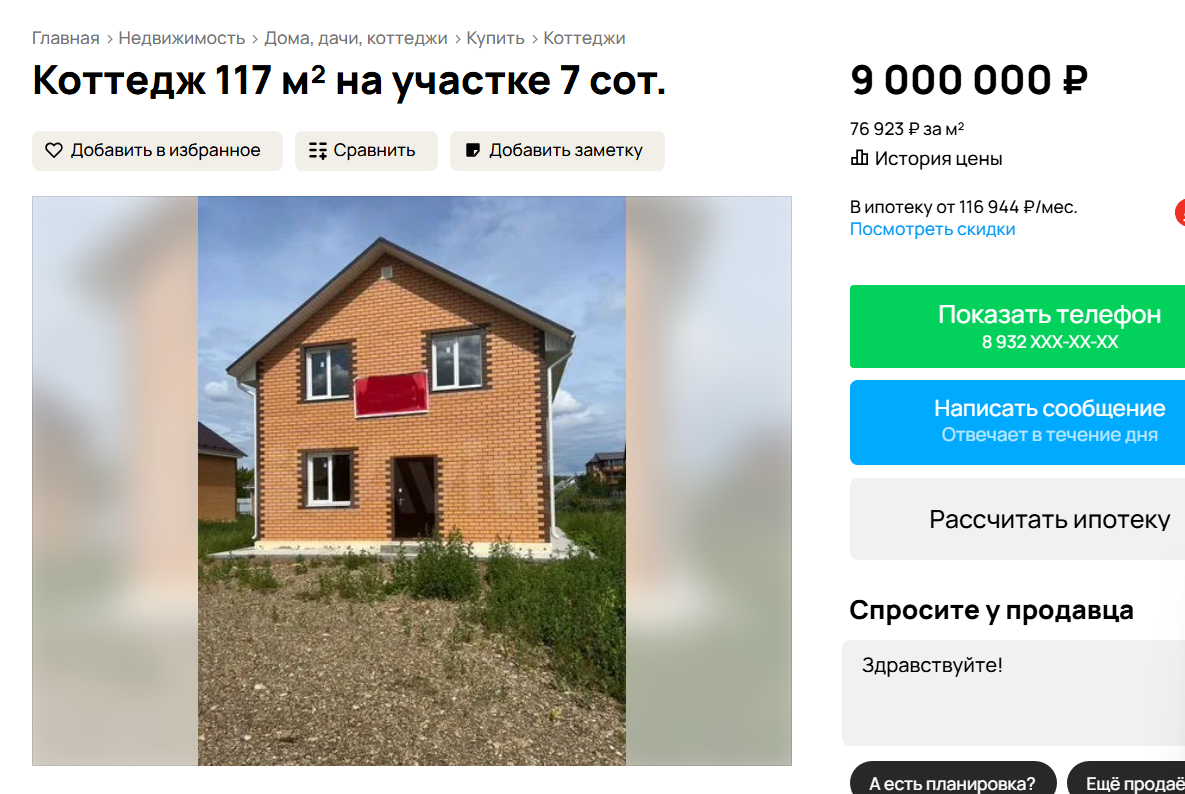Add listing via Добавить в избранное button
Viewport: 1185px width, 794px height.
point(157,150)
